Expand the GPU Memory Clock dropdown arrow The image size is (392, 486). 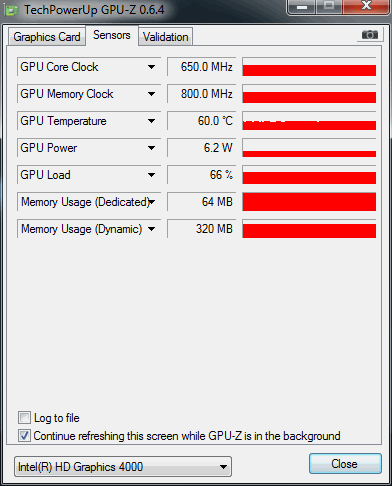pos(151,94)
